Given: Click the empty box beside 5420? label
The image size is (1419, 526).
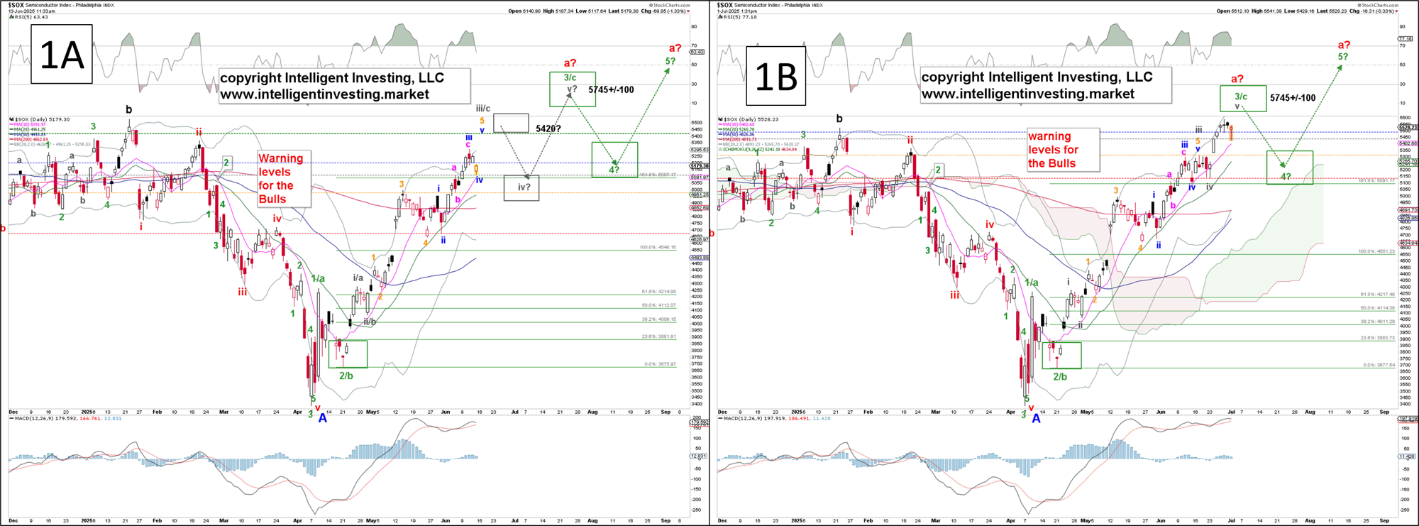Looking at the screenshot, I should [511, 123].
